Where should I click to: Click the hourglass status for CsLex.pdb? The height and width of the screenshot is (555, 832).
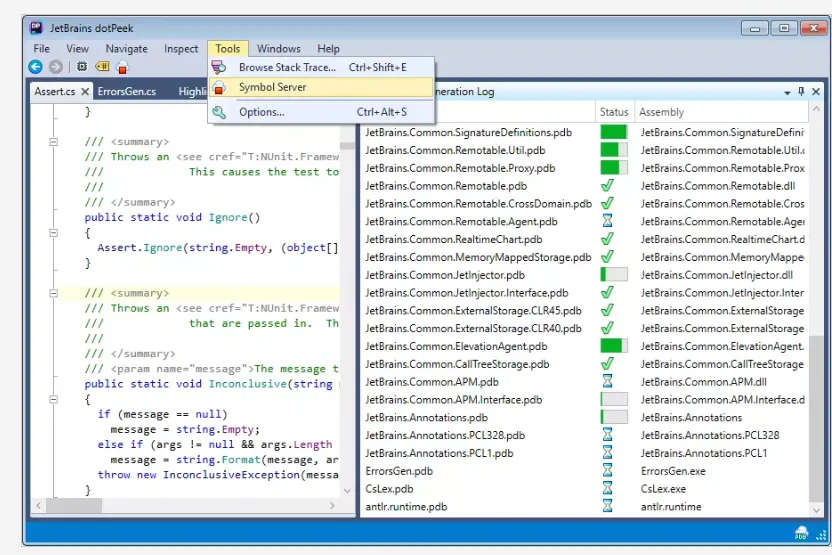[x=608, y=489]
